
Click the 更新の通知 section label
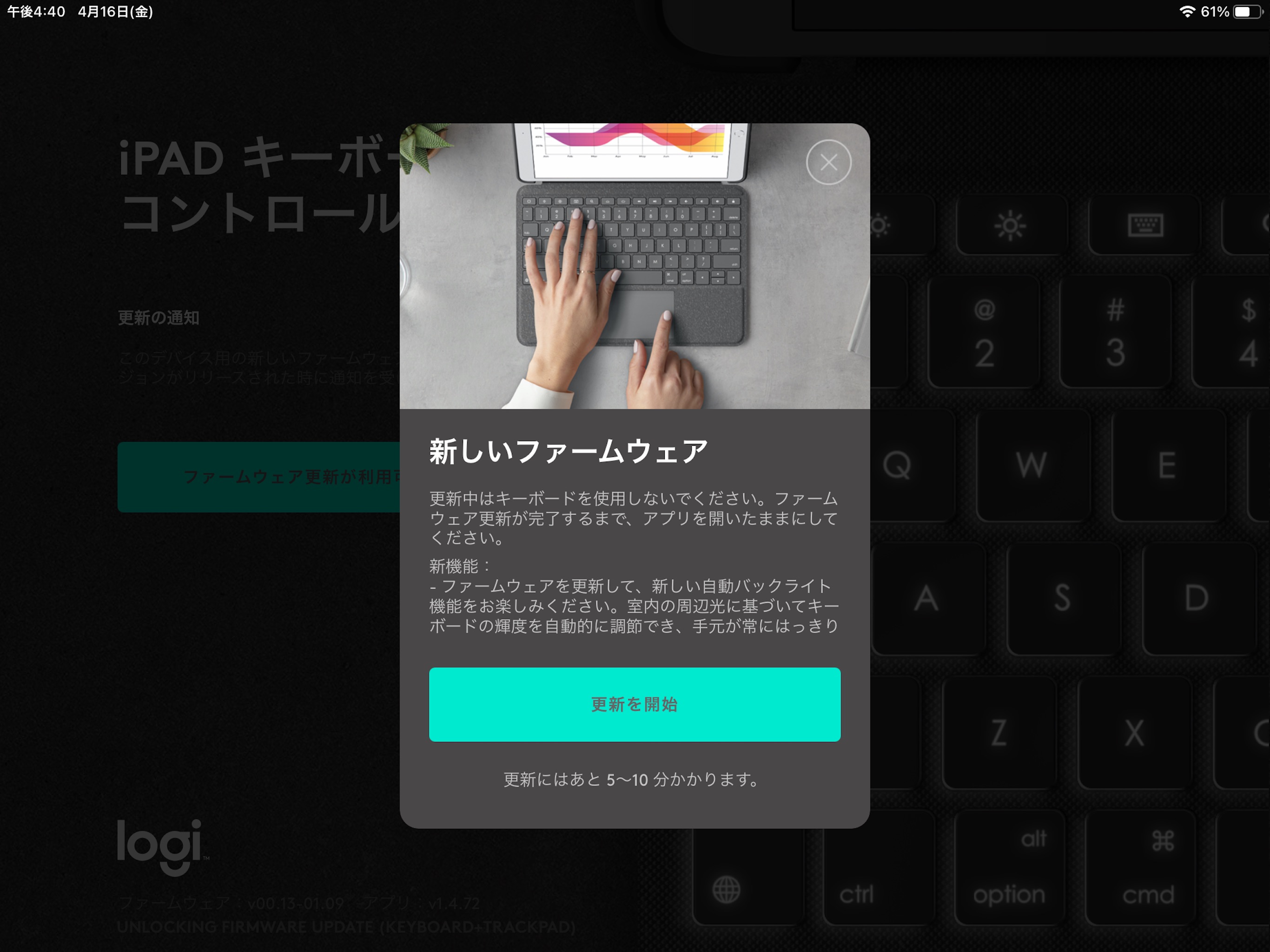pyautogui.click(x=160, y=318)
